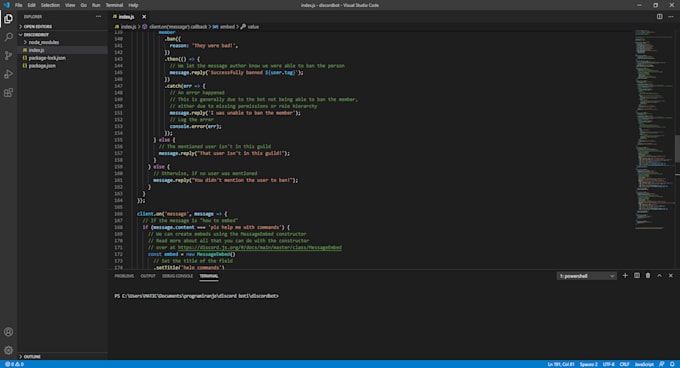Viewport: 680px width, 368px height.
Task: Open the File menu
Action: click(x=19, y=5)
